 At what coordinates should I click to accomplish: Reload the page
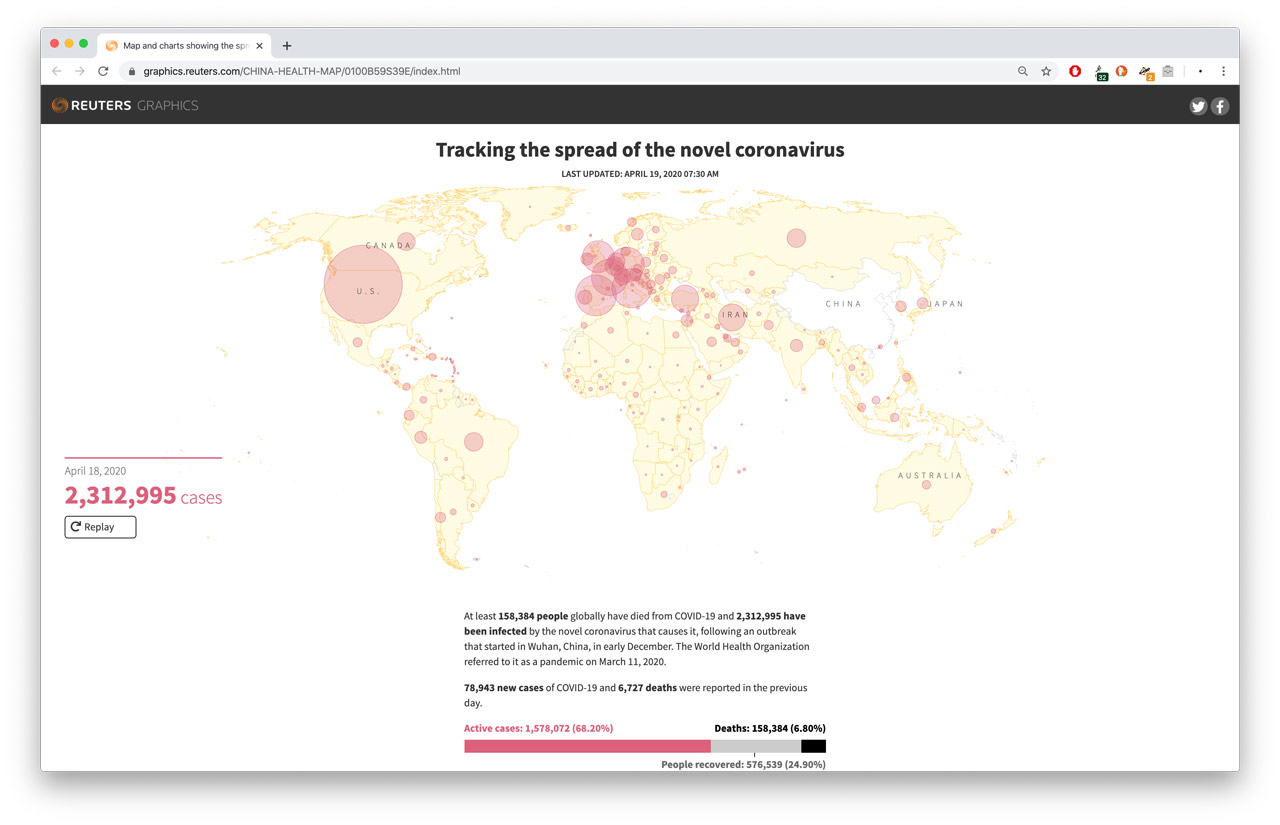pos(103,72)
